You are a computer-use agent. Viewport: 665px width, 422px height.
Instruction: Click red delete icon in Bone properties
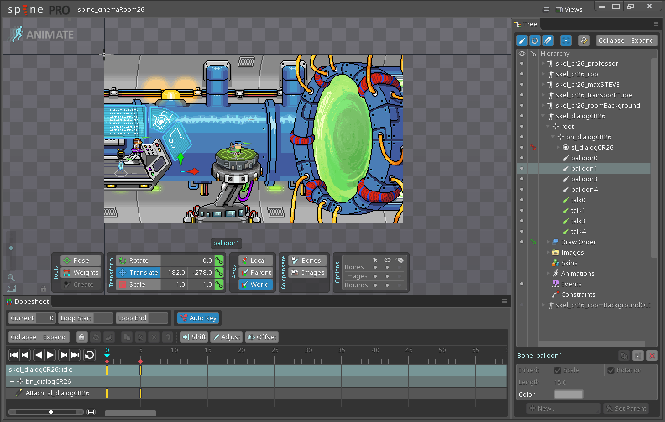[x=652, y=355]
